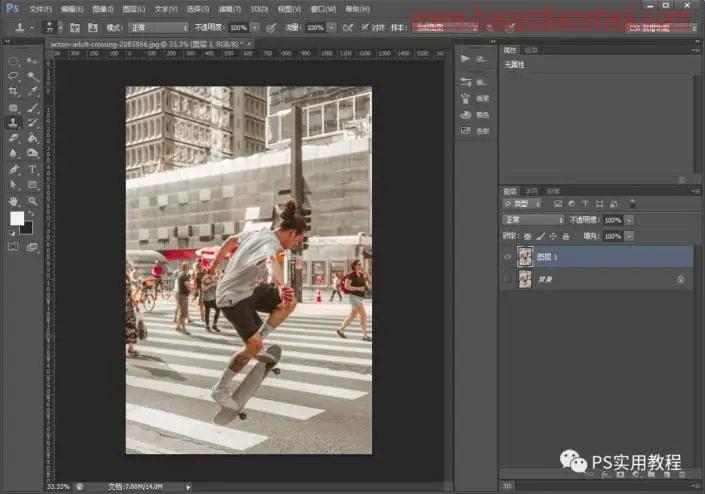This screenshot has width=705, height=494.
Task: Select the Healing Brush tool
Action: click(13, 107)
